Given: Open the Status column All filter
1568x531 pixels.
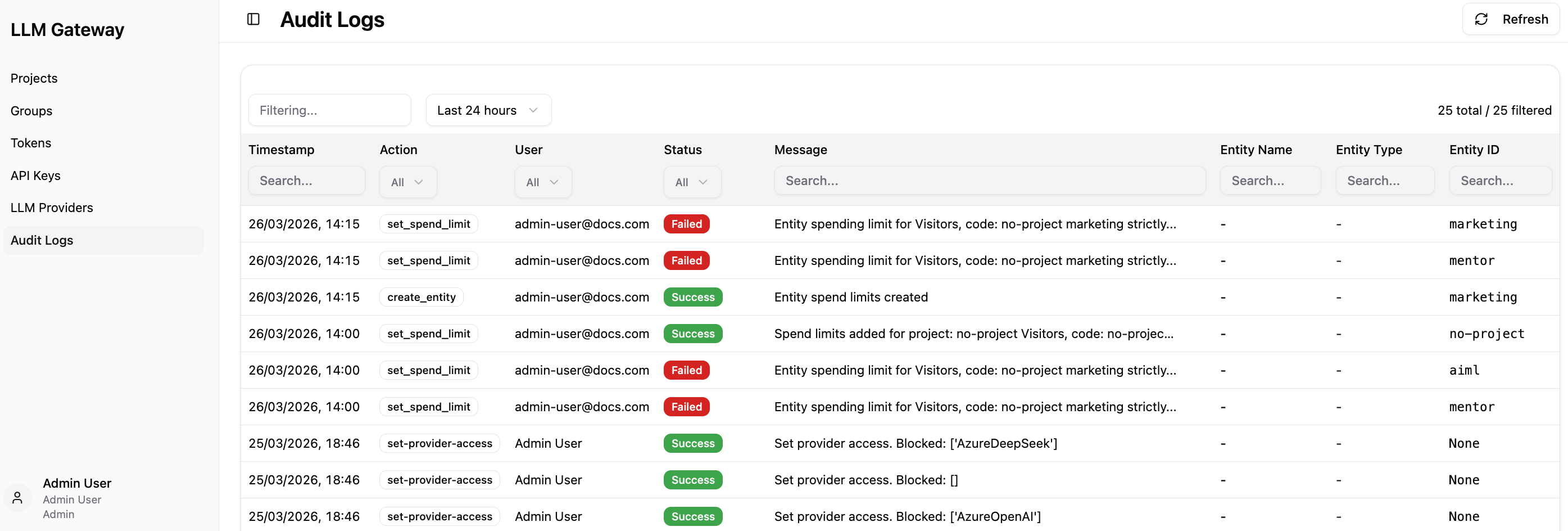Looking at the screenshot, I should pyautogui.click(x=692, y=182).
